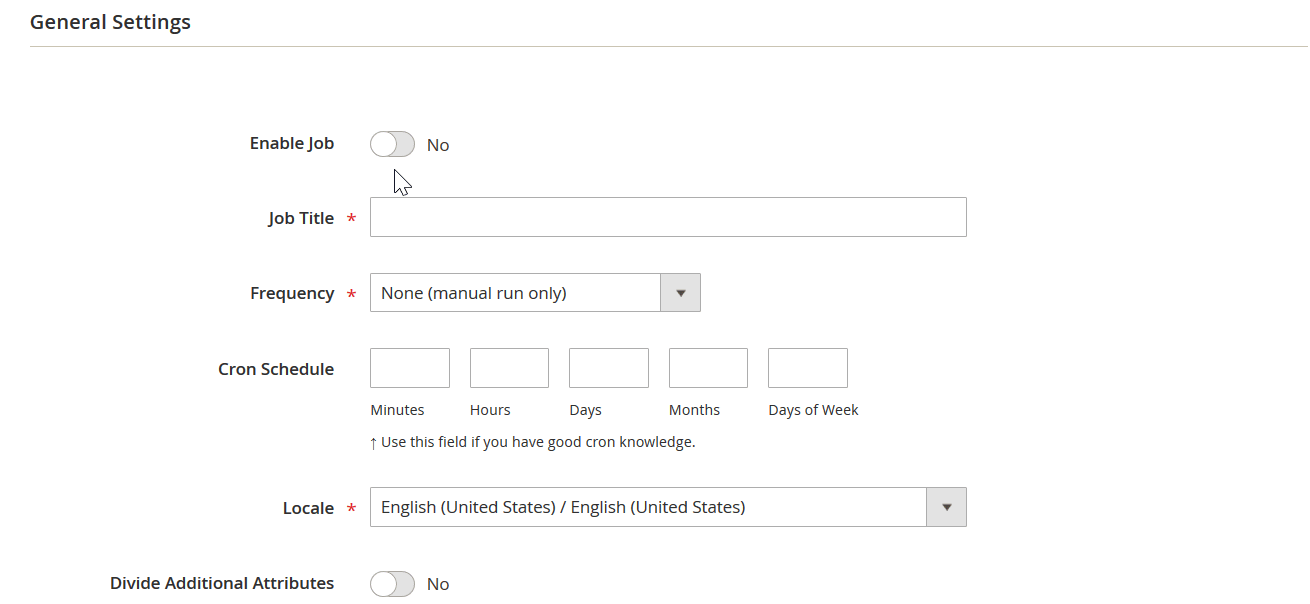Focus the cron Hours input box
The width and height of the screenshot is (1310, 604).
pos(509,368)
